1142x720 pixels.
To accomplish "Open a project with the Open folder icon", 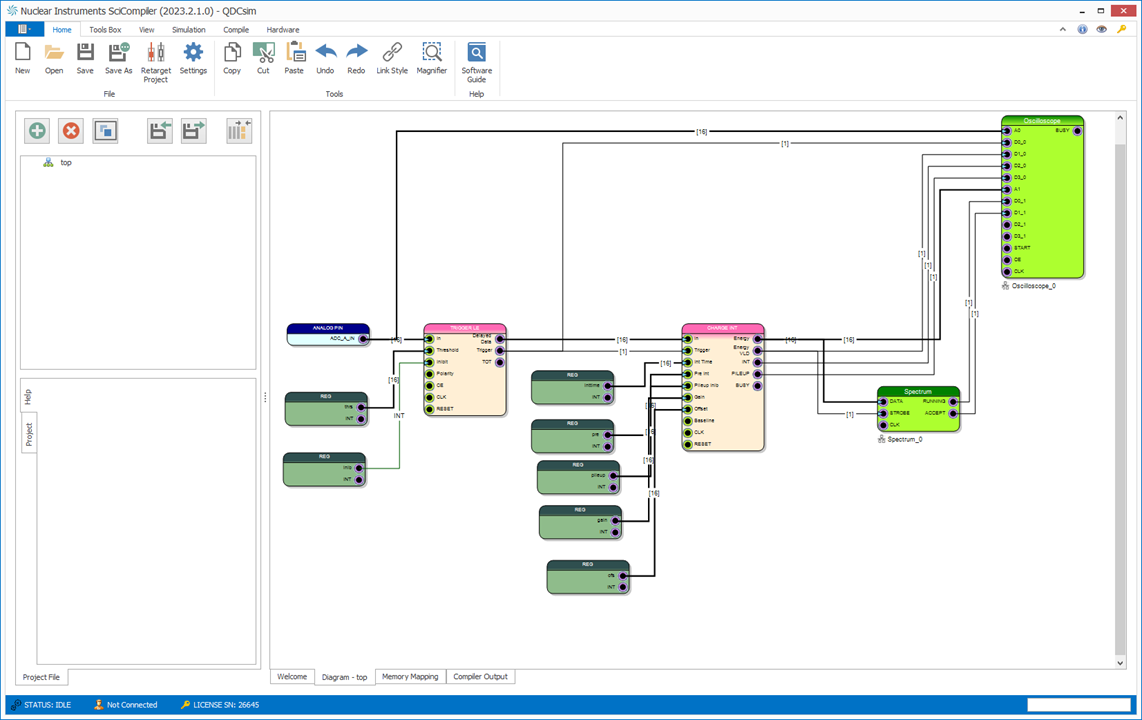I will click(x=54, y=58).
